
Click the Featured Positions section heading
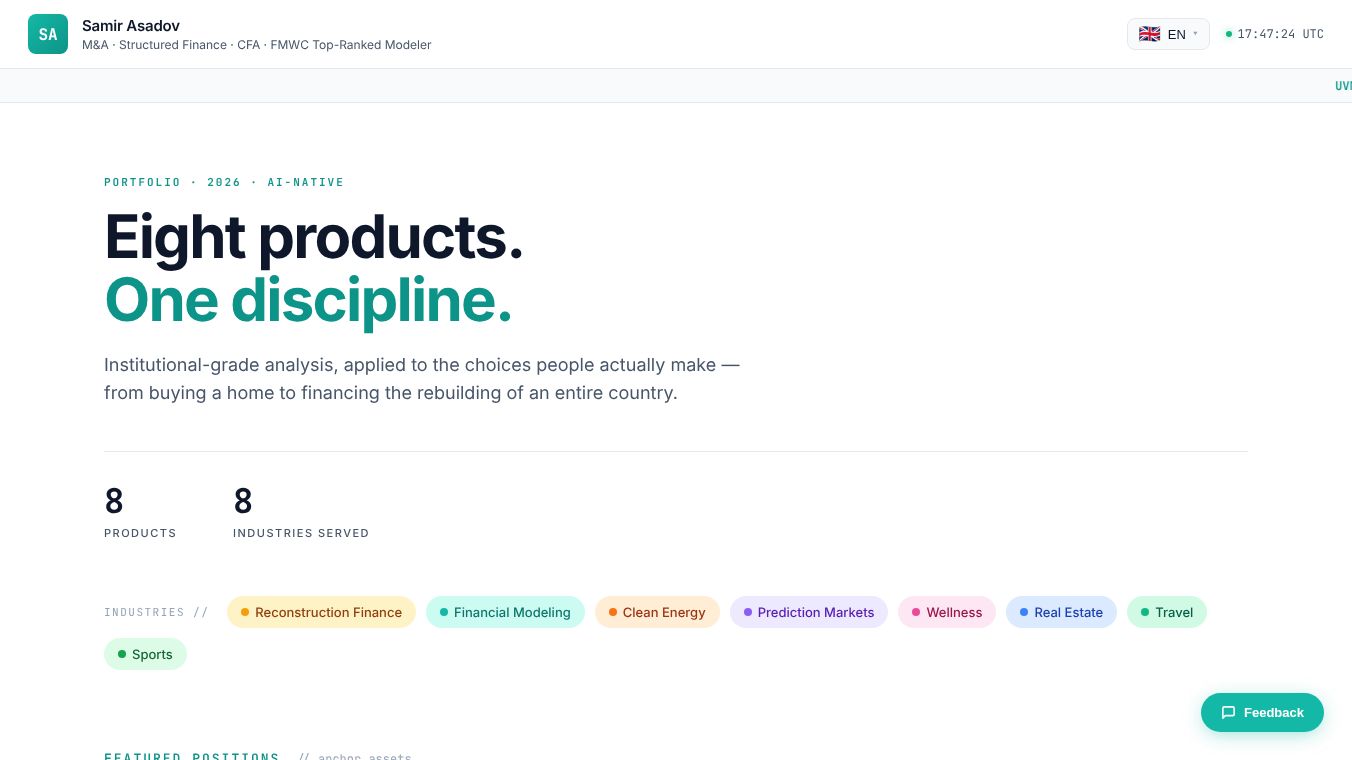tap(192, 757)
